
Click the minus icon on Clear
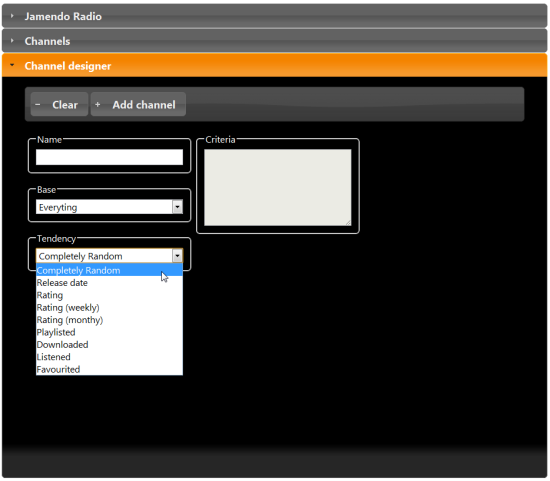tap(38, 105)
